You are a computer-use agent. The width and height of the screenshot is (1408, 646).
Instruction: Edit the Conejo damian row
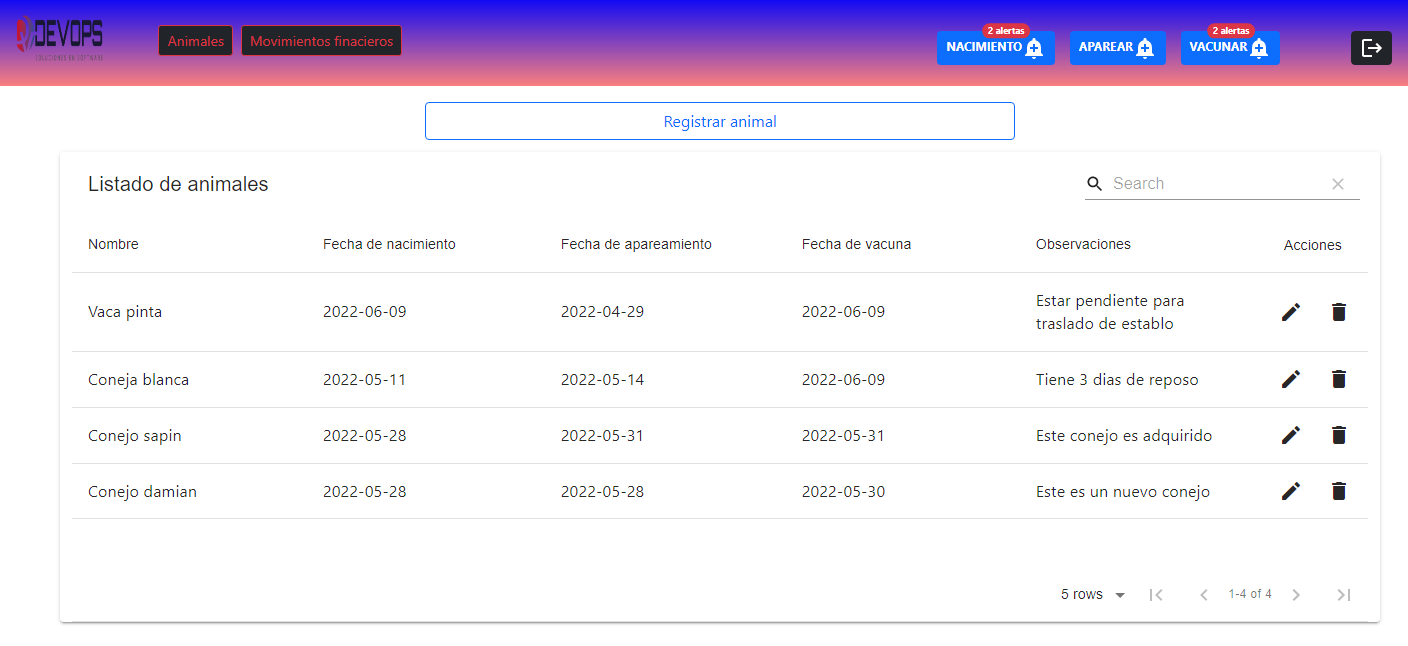click(1291, 491)
